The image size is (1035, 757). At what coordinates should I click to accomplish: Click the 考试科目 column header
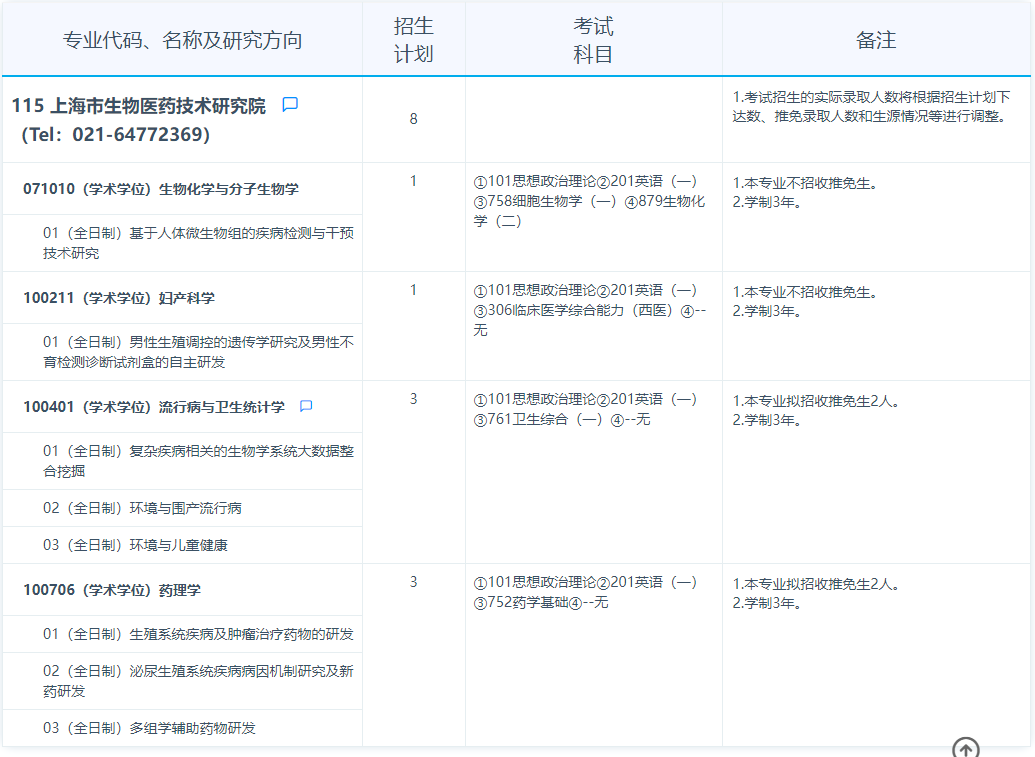[593, 40]
